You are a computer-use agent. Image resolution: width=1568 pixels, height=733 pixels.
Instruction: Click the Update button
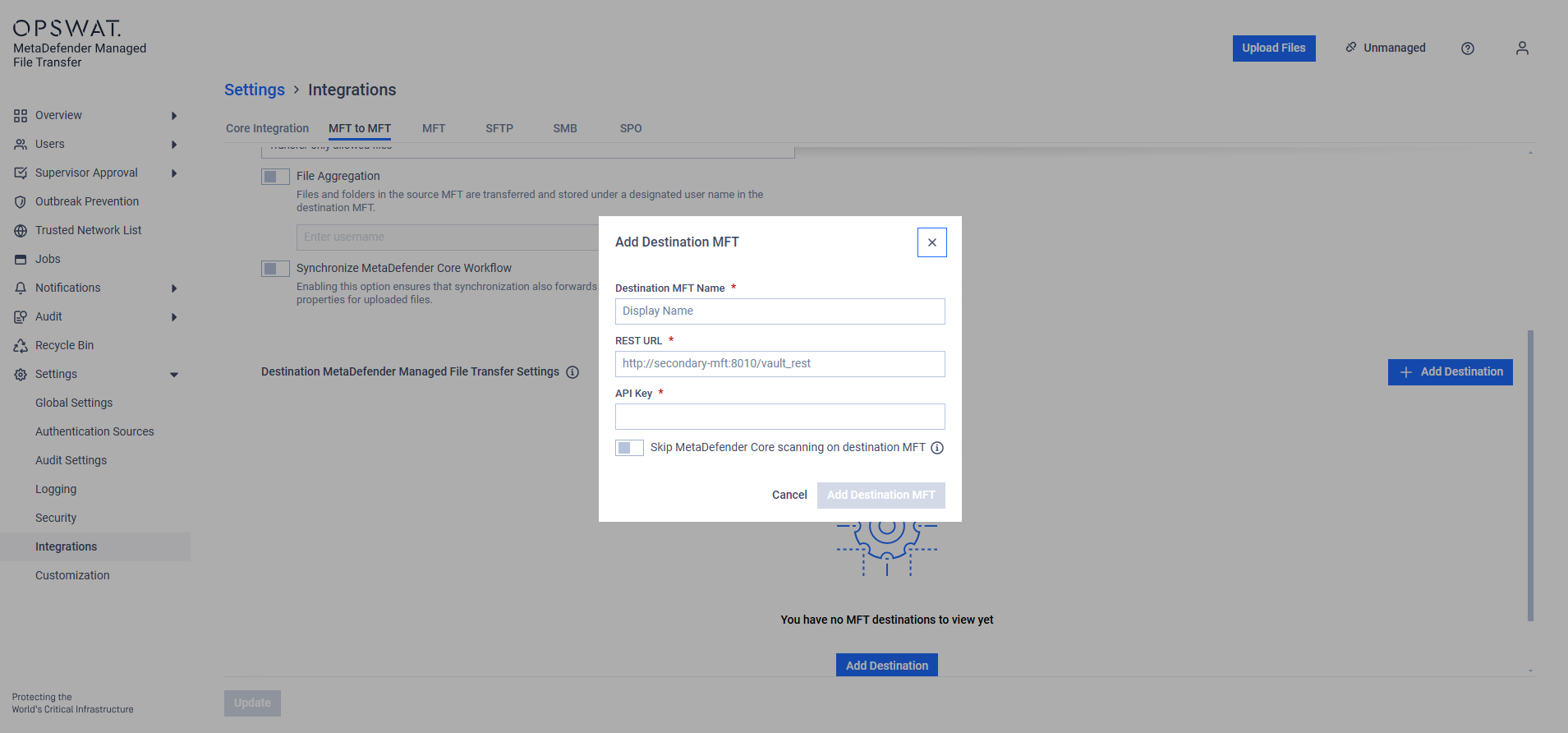252,703
